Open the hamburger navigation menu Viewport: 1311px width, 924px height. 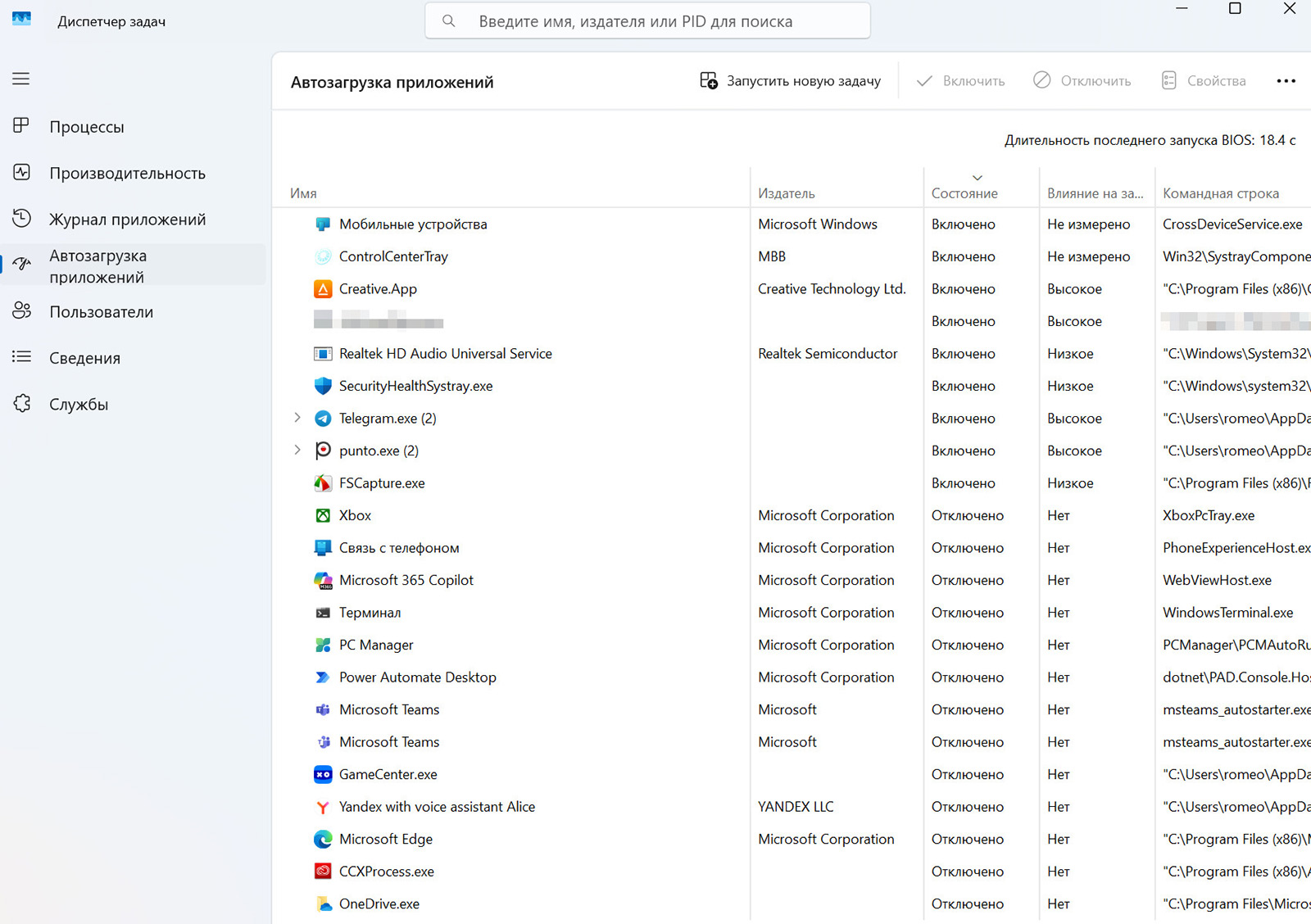coord(21,79)
